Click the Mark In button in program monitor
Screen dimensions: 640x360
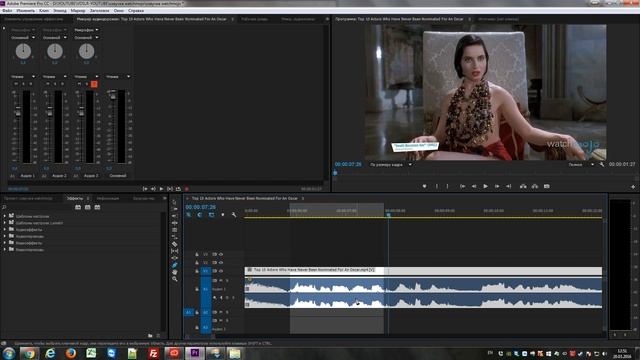coord(437,186)
